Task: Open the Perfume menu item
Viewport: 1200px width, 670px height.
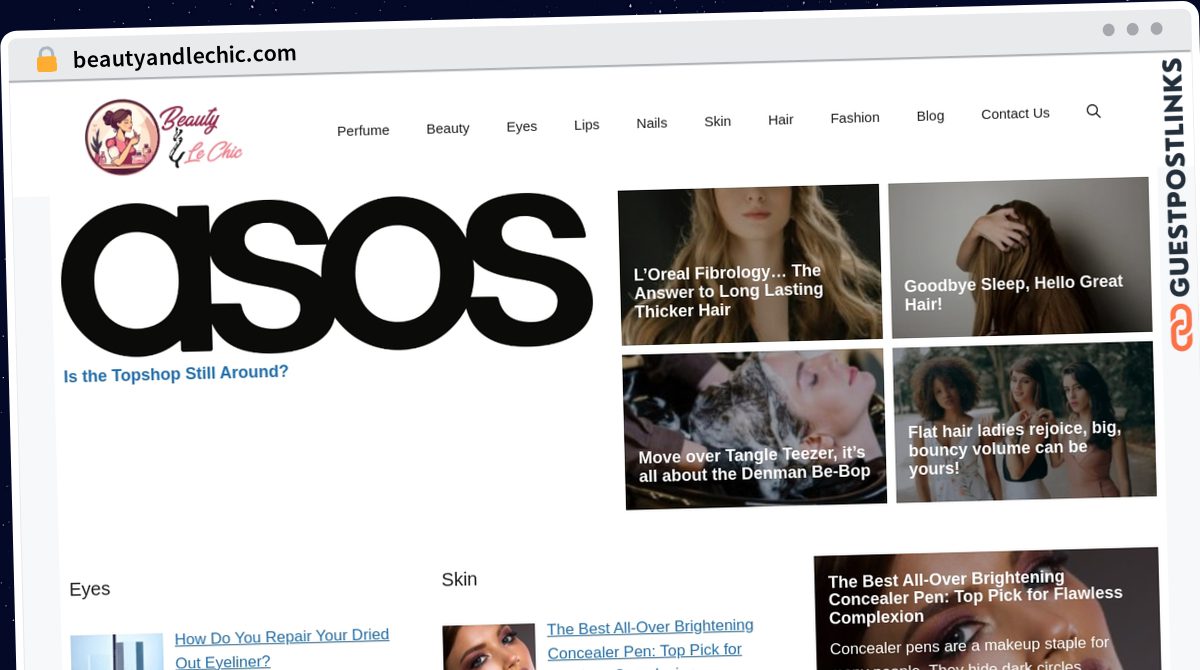Action: pyautogui.click(x=363, y=130)
